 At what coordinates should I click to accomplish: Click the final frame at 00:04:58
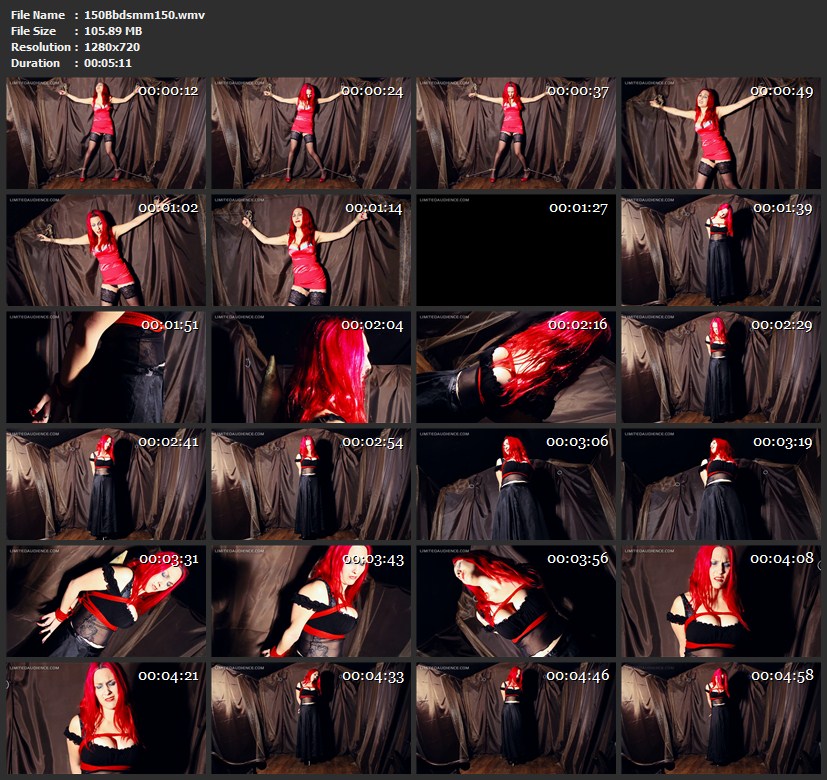click(721, 718)
